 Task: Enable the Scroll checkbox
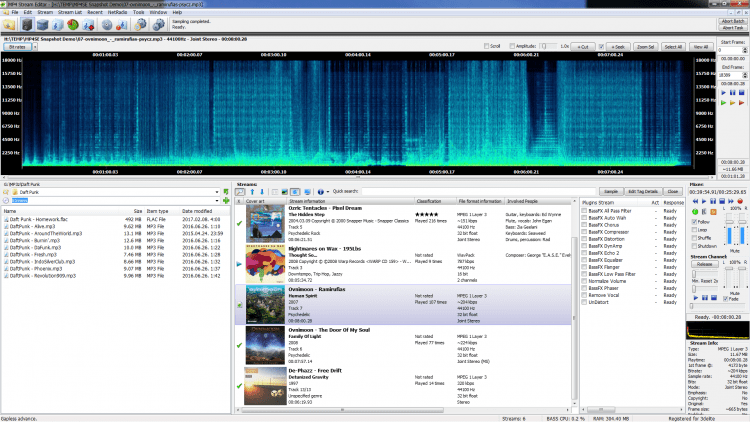pyautogui.click(x=487, y=46)
